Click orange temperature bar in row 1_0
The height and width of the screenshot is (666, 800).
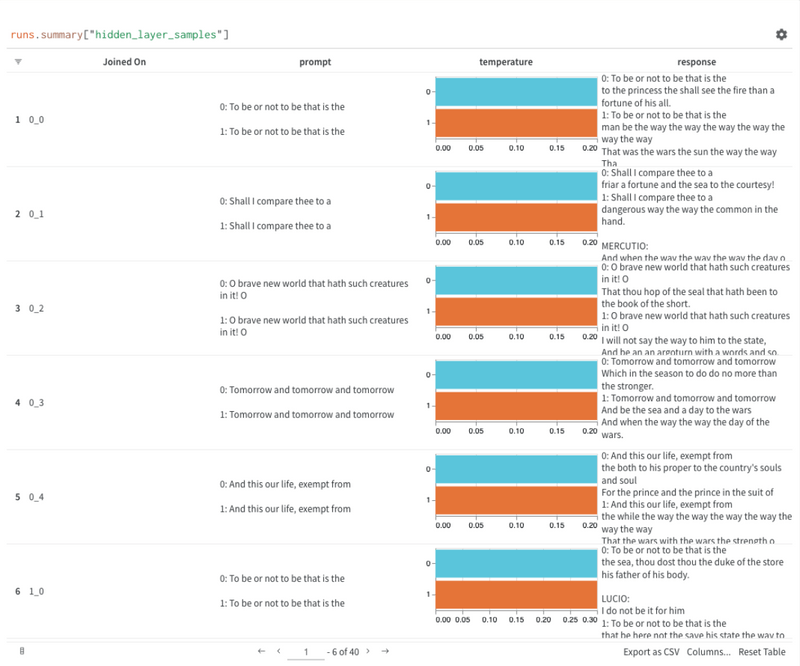516,595
